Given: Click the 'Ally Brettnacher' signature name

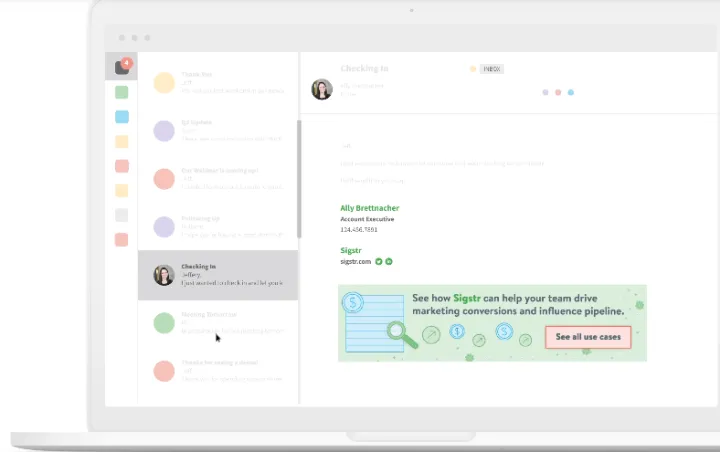Looking at the screenshot, I should point(370,208).
